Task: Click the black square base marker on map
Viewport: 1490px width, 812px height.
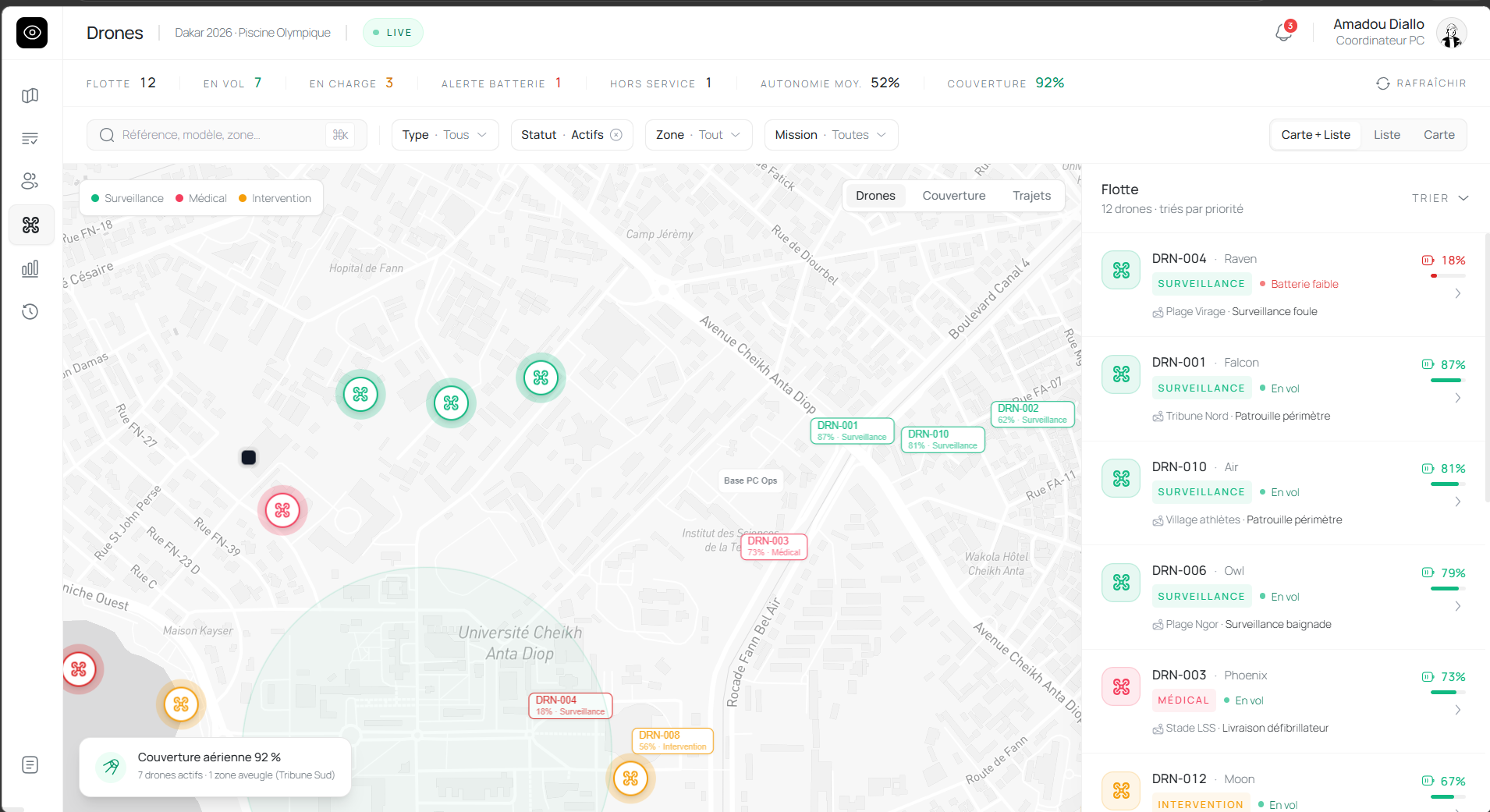Action: pyautogui.click(x=249, y=458)
